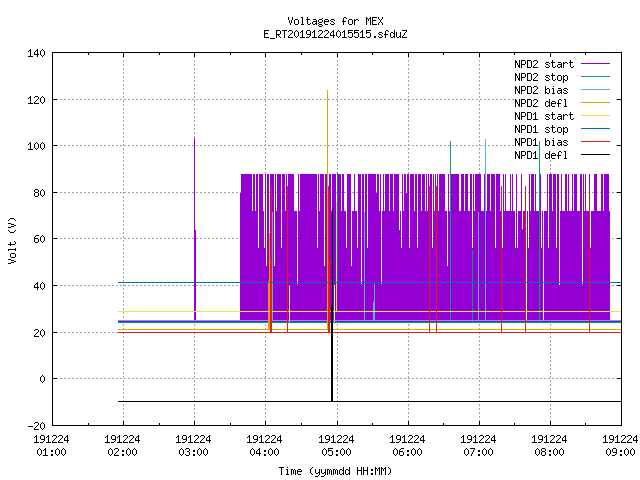Screen dimensions: 640x480
Task: Click the y-axis label 'Volt (V)'
Action: (x=12, y=240)
